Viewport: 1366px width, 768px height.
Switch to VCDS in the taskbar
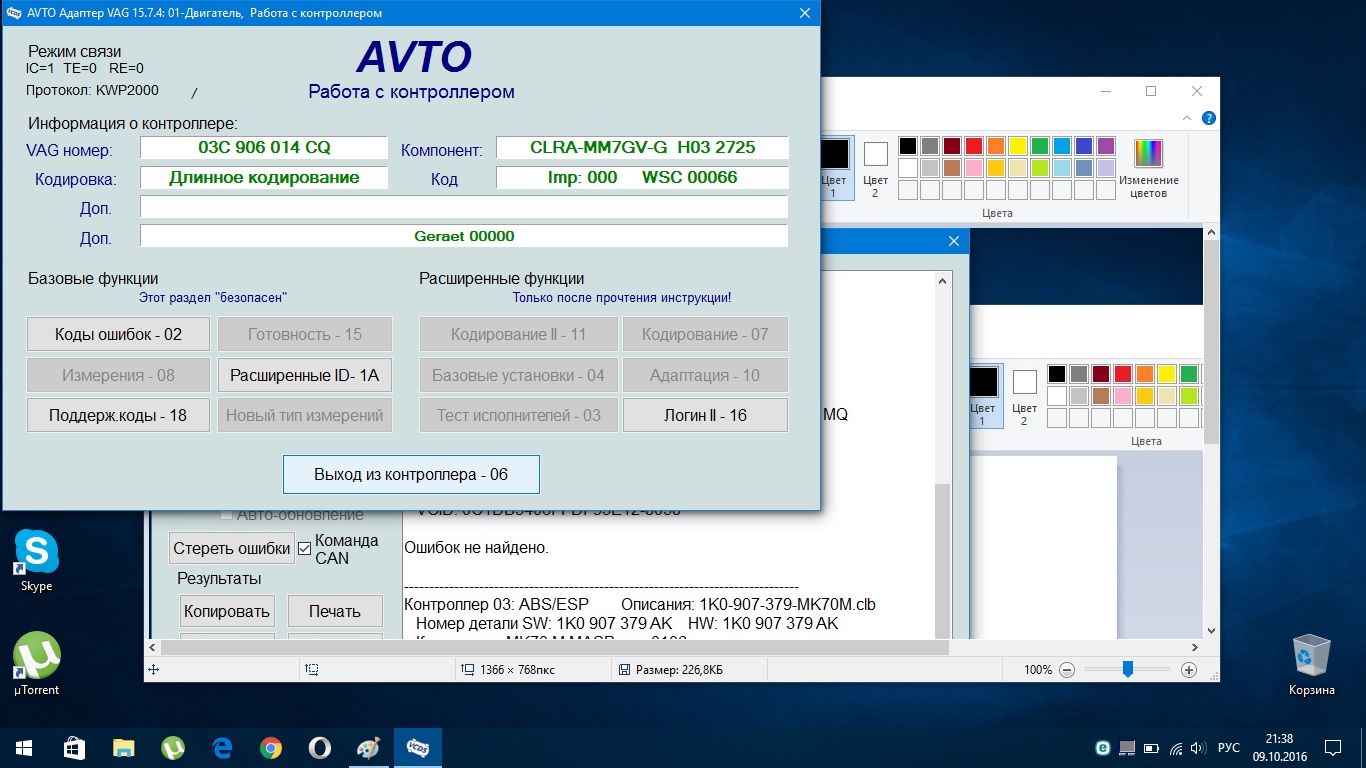click(x=417, y=748)
